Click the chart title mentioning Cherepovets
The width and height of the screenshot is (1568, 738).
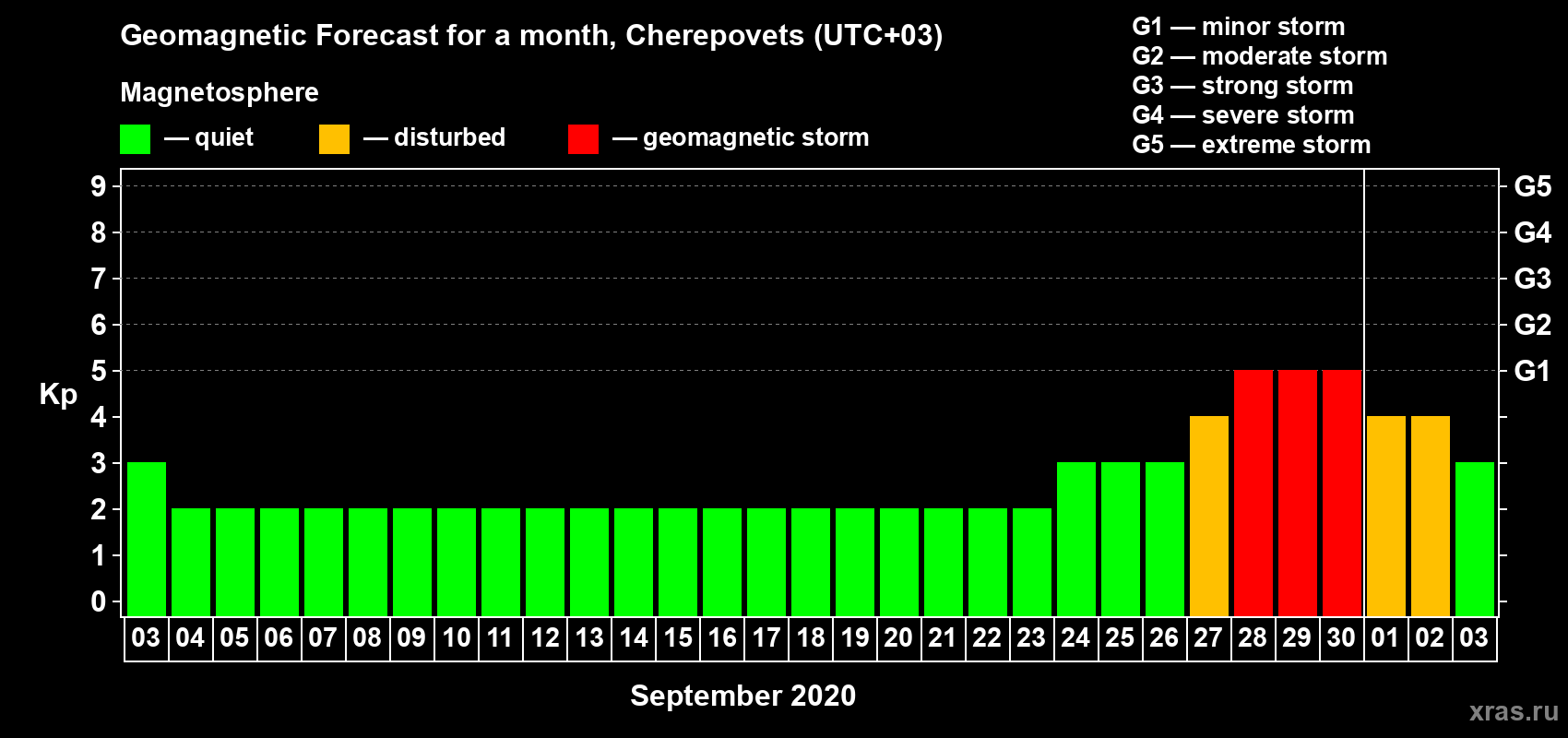[531, 36]
